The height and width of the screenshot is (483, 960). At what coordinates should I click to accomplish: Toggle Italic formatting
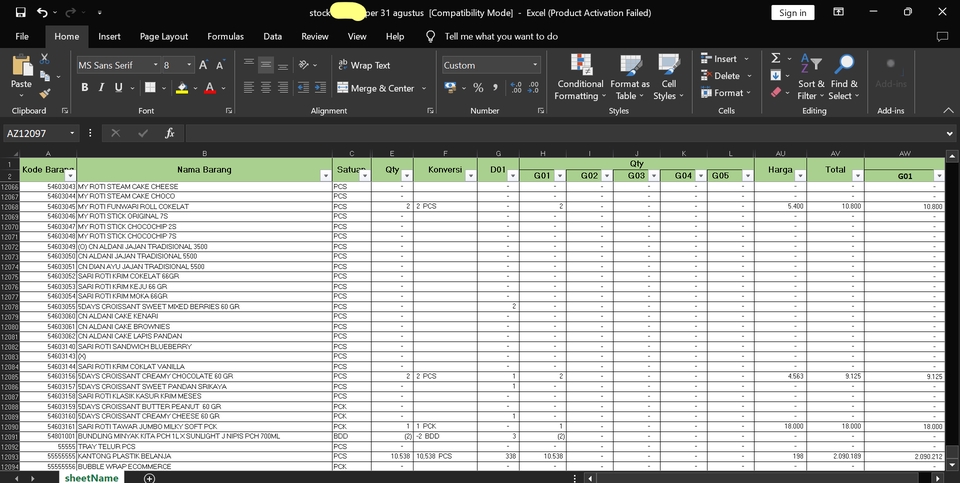[101, 88]
